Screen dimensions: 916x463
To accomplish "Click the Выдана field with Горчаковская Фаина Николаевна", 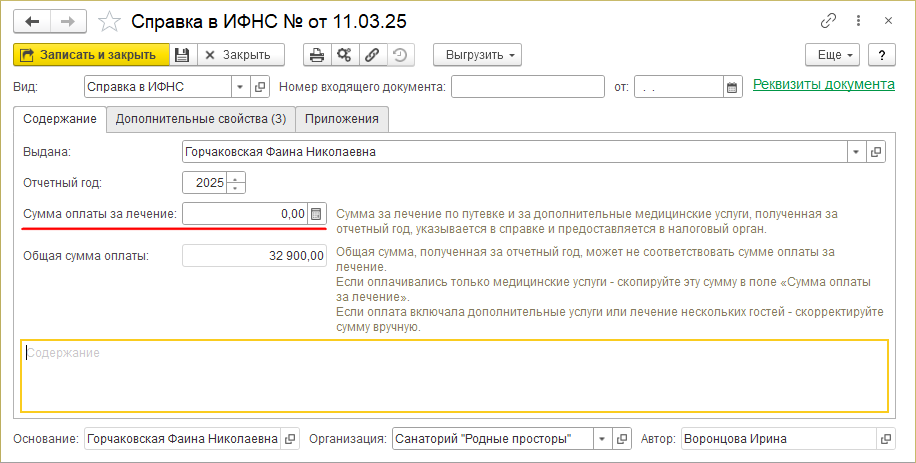I will (515, 152).
